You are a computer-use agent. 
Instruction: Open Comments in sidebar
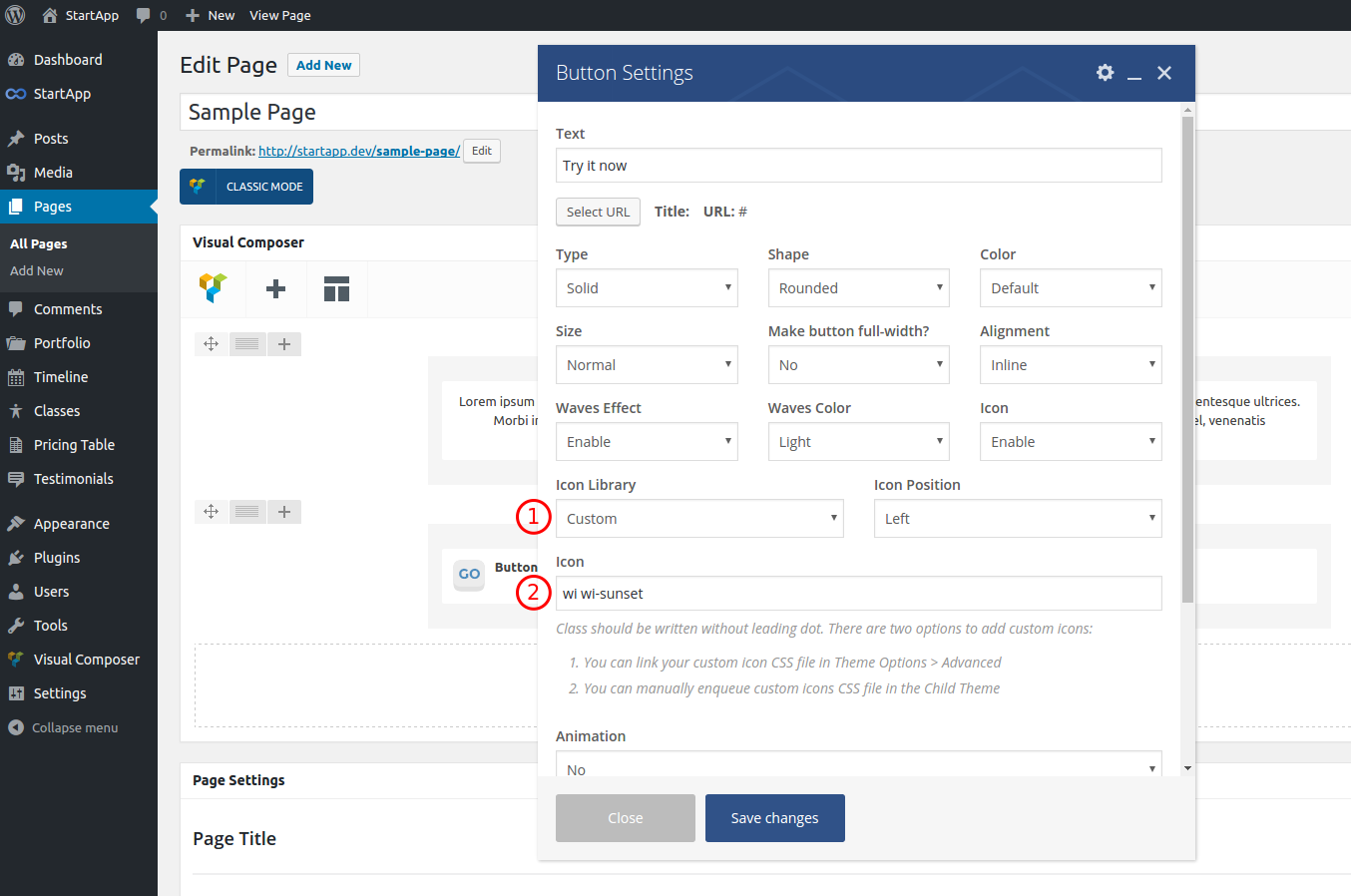pyautogui.click(x=79, y=309)
